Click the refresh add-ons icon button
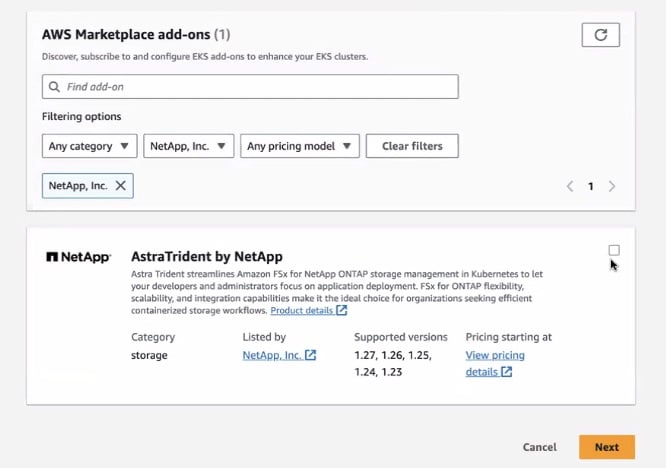The width and height of the screenshot is (666, 468). coord(600,35)
